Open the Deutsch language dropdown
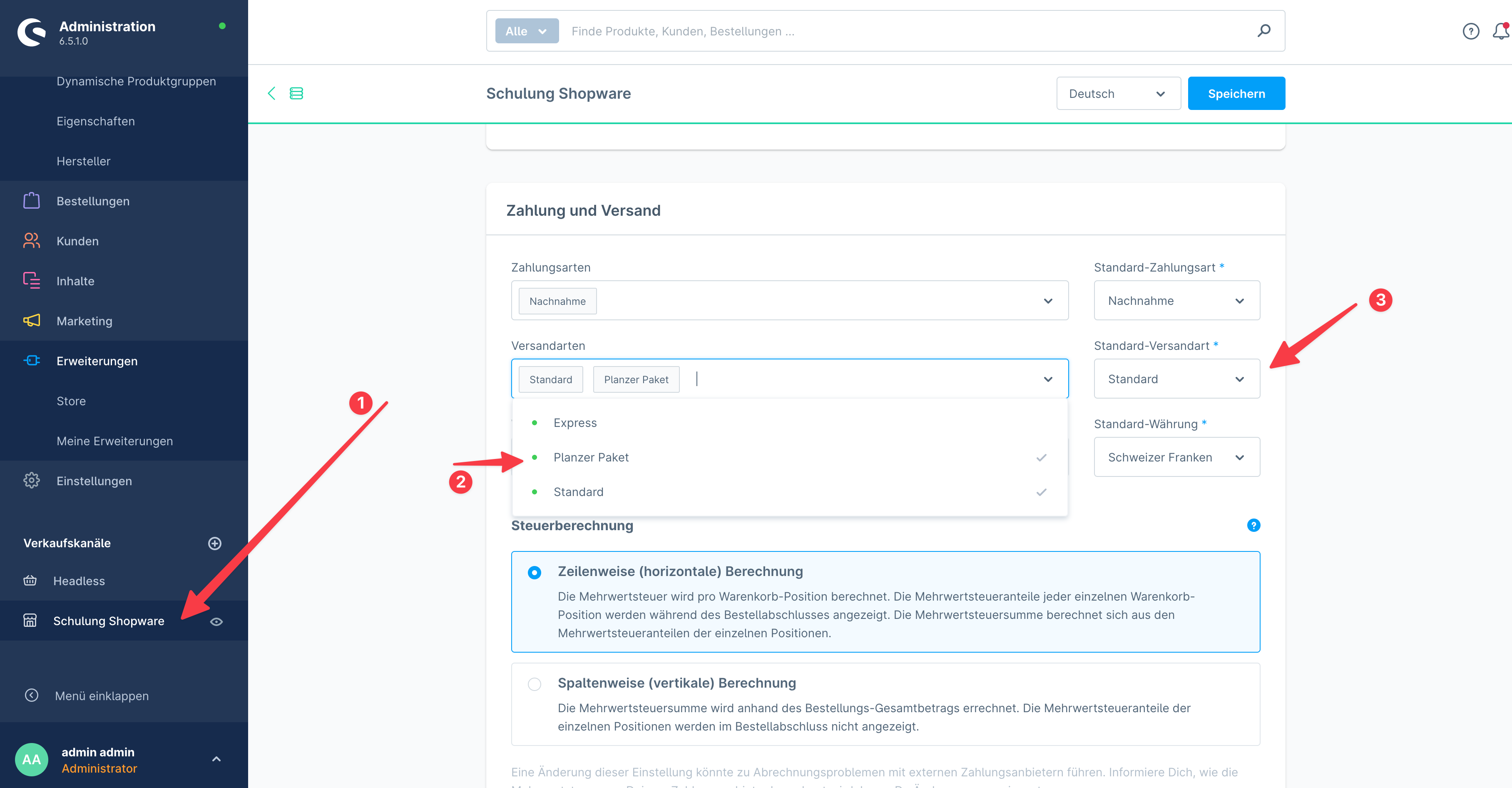 [1118, 93]
